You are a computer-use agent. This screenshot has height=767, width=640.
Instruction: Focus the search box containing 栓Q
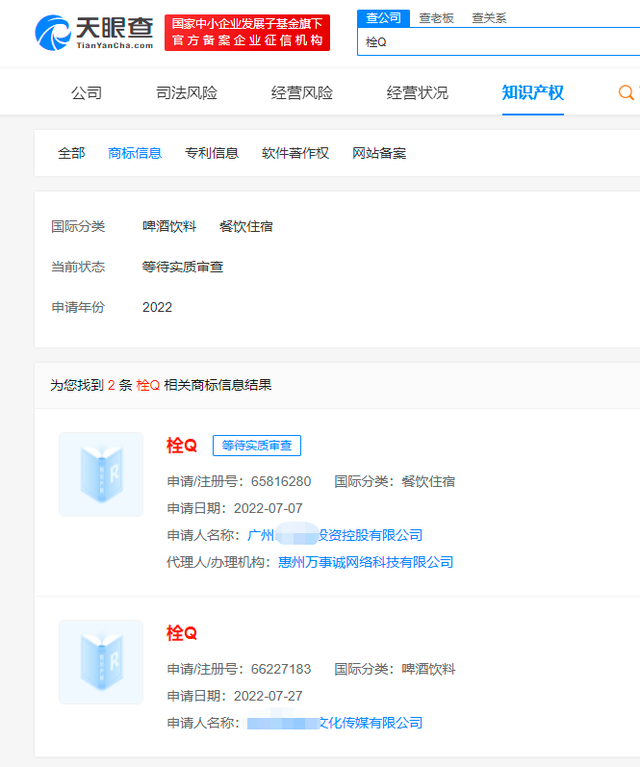point(499,42)
